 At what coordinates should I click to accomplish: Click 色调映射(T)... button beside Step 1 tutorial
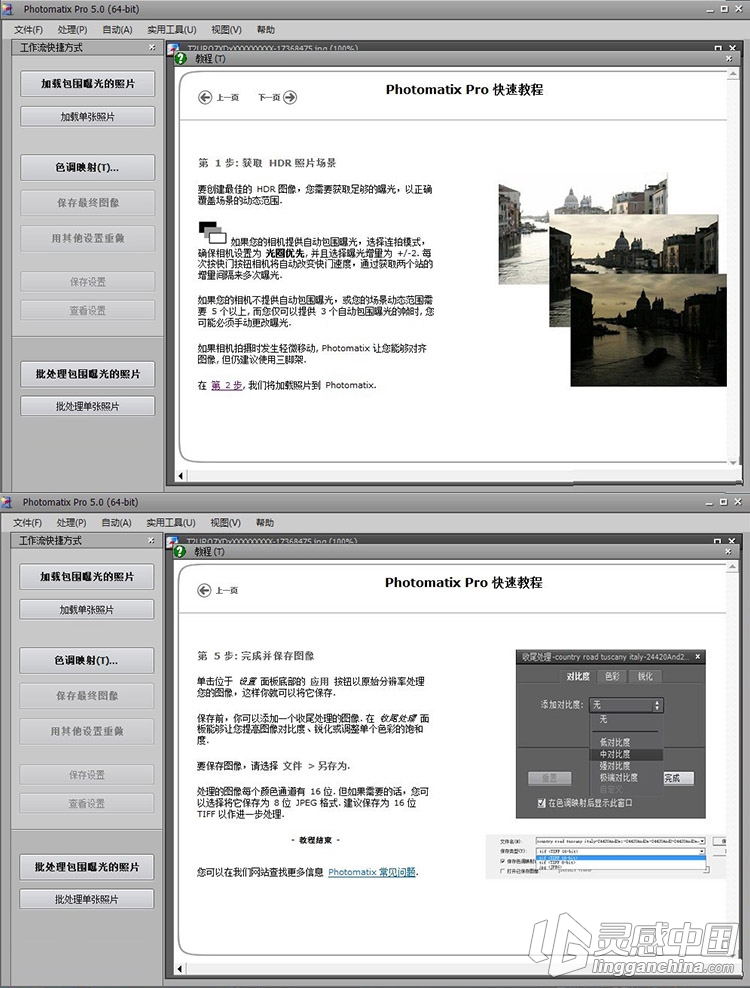point(88,168)
